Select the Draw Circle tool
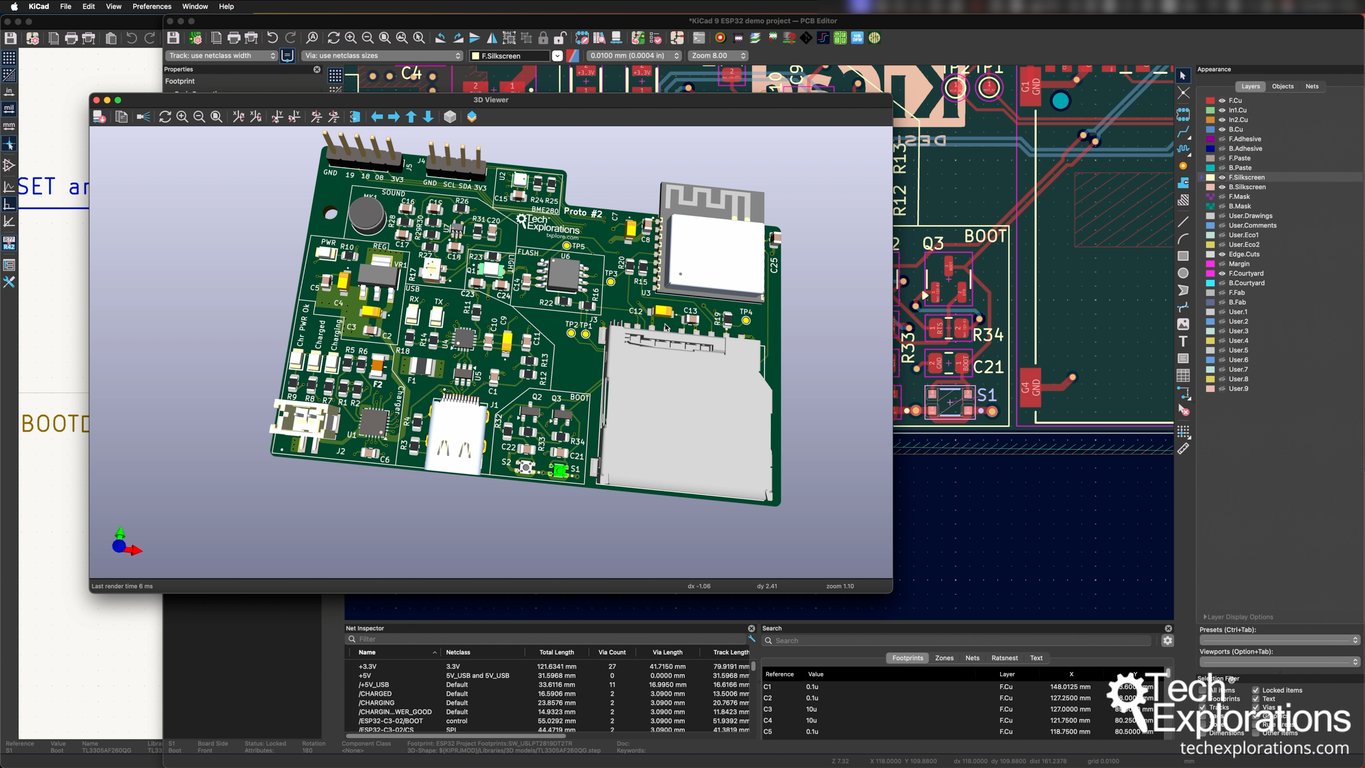 point(1183,273)
